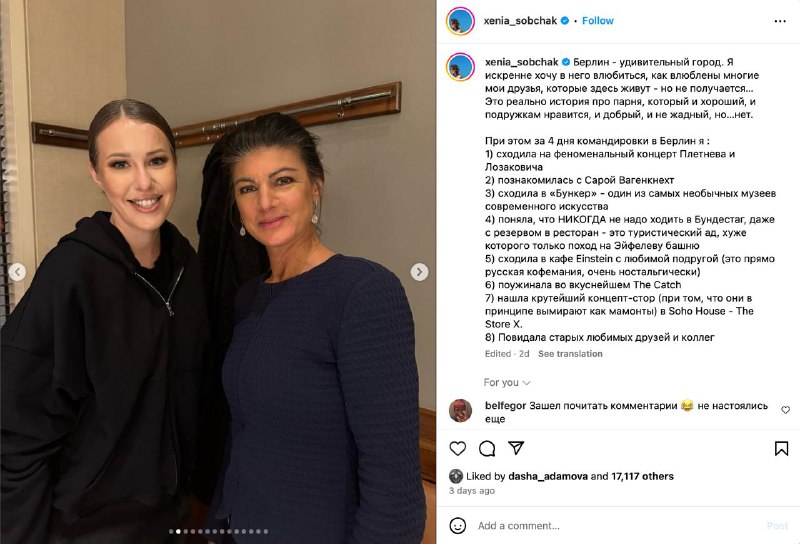Open the three-dots more options menu
This screenshot has width=800, height=544.
point(780,21)
